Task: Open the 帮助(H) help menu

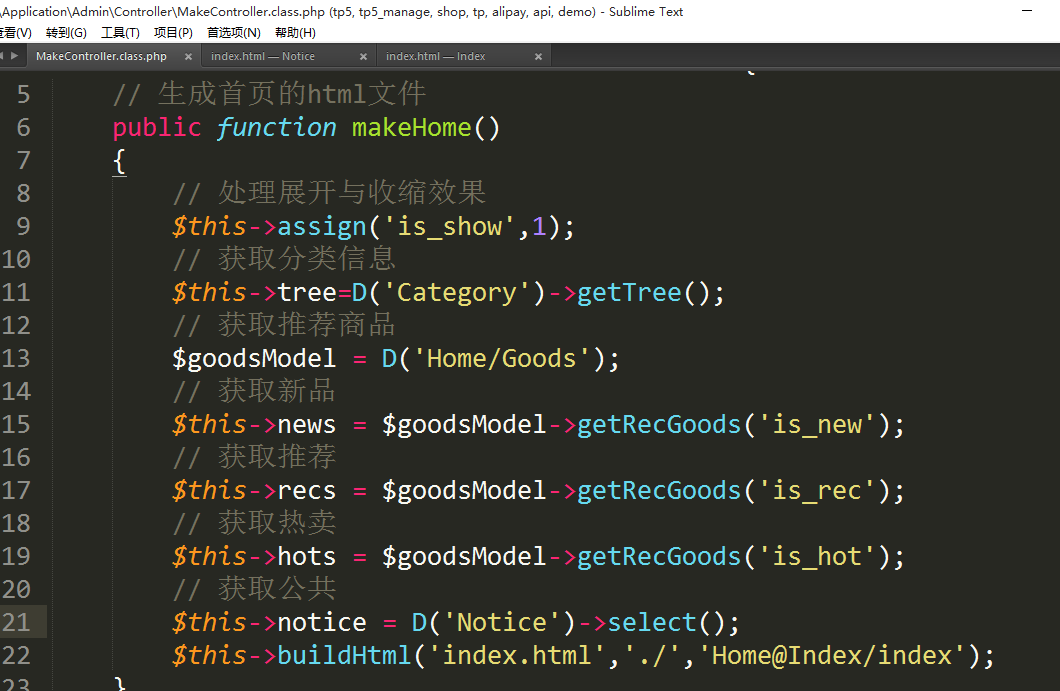Action: (295, 33)
